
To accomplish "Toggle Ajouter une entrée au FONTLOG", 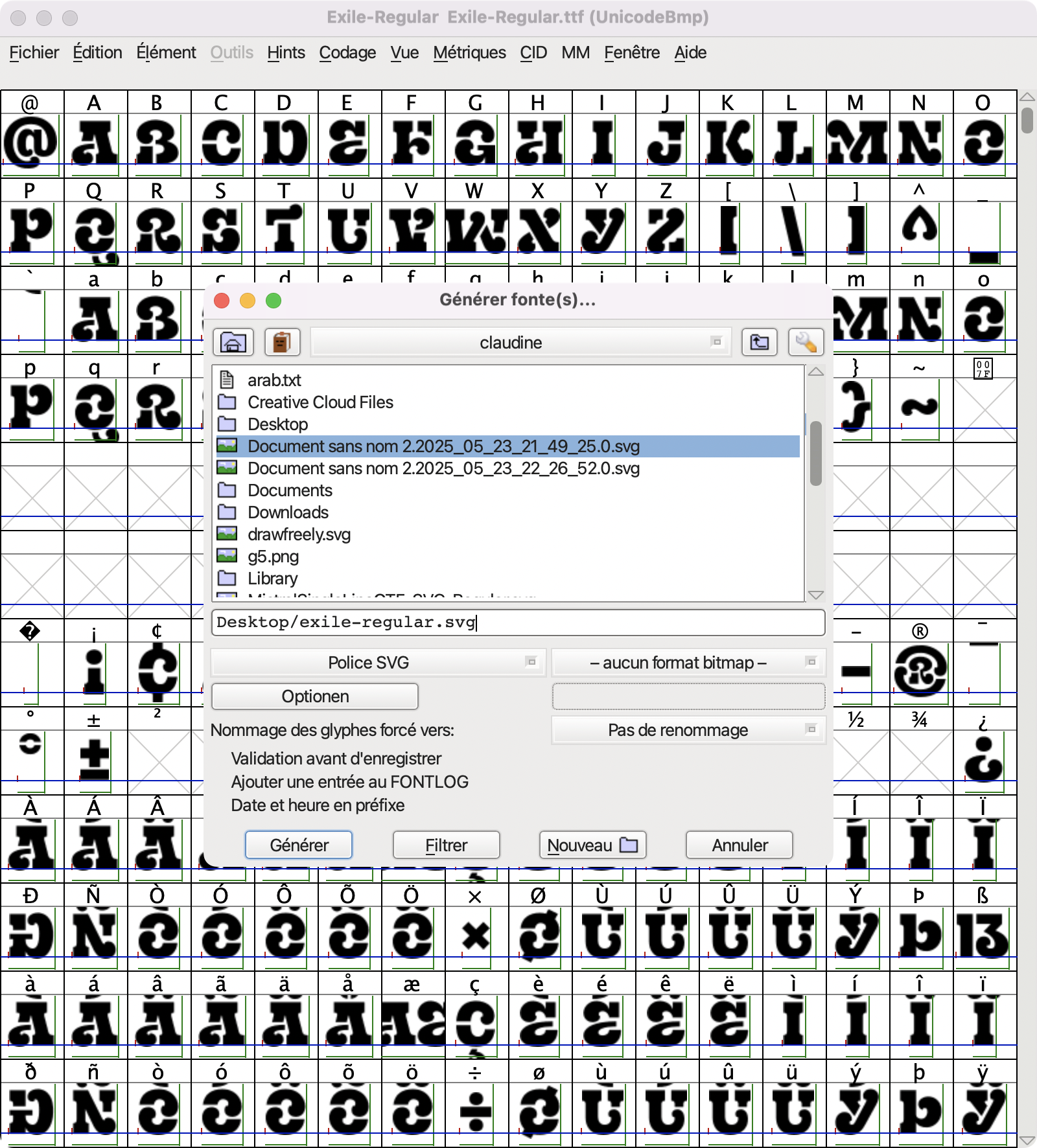I will (349, 782).
